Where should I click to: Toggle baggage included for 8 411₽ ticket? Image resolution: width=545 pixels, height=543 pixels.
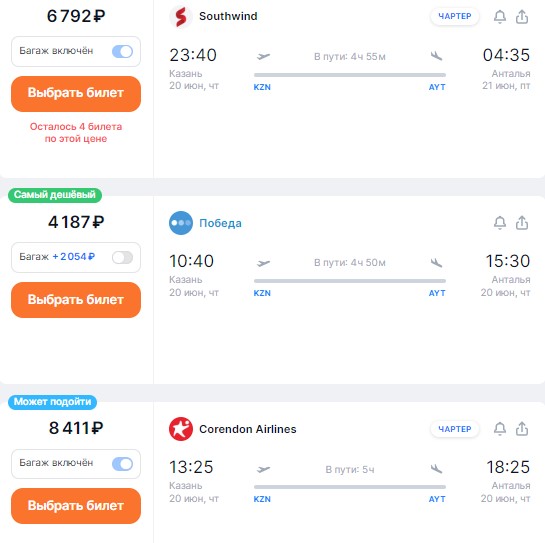122,464
